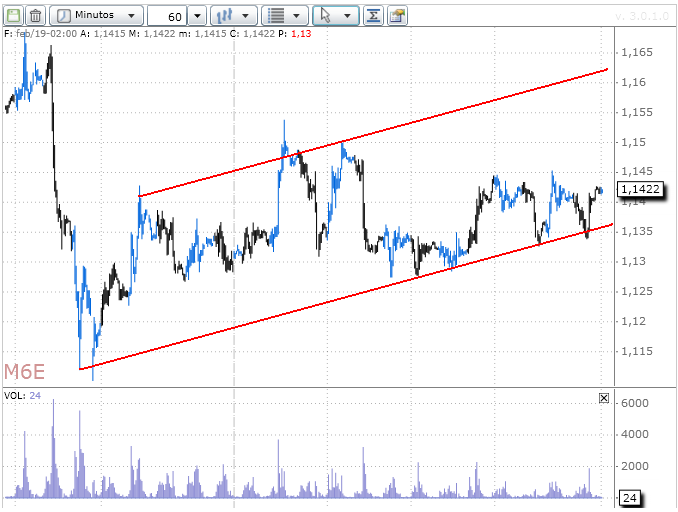Open the chart type dropdown arrow

click(247, 16)
